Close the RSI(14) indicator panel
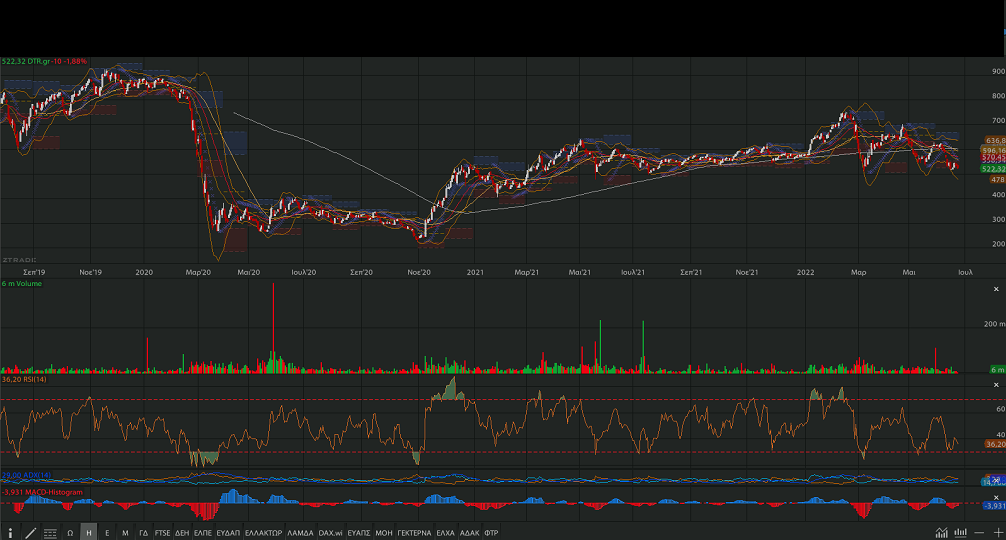1006x540 pixels. point(996,383)
